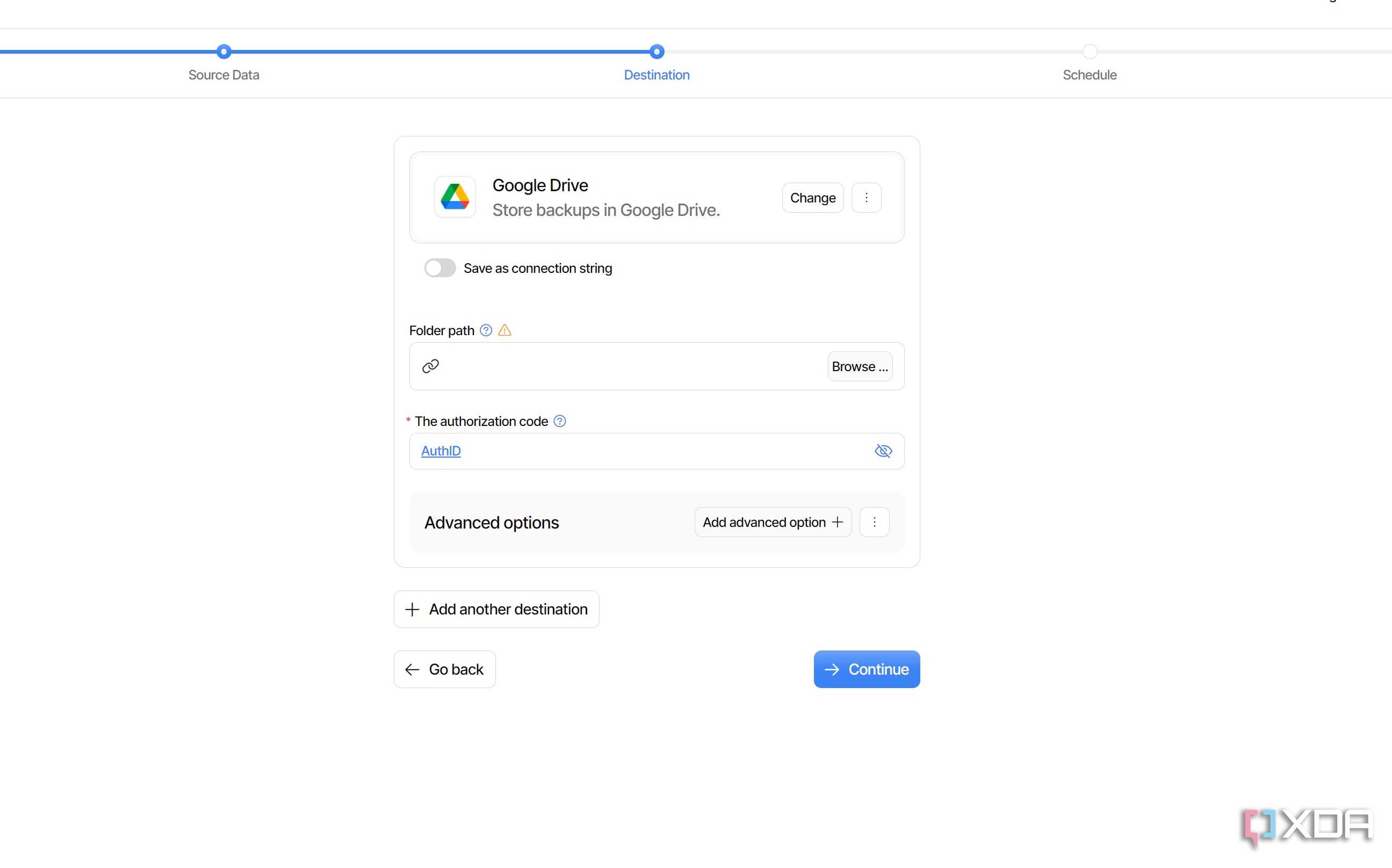Click the Folder path help question icon
Image resolution: width=1392 pixels, height=868 pixels.
(486, 330)
